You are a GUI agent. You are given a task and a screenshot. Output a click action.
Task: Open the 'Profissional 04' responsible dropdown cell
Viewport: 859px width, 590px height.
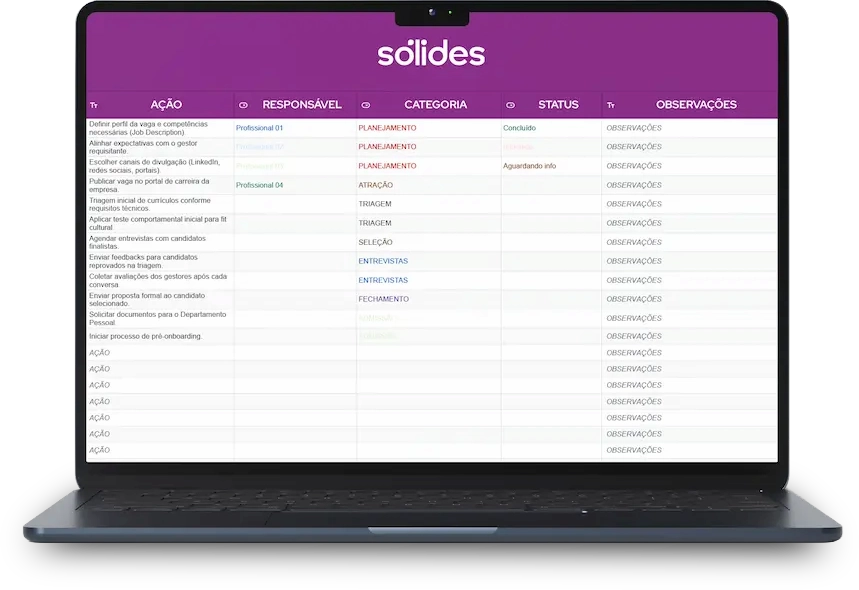coord(295,185)
